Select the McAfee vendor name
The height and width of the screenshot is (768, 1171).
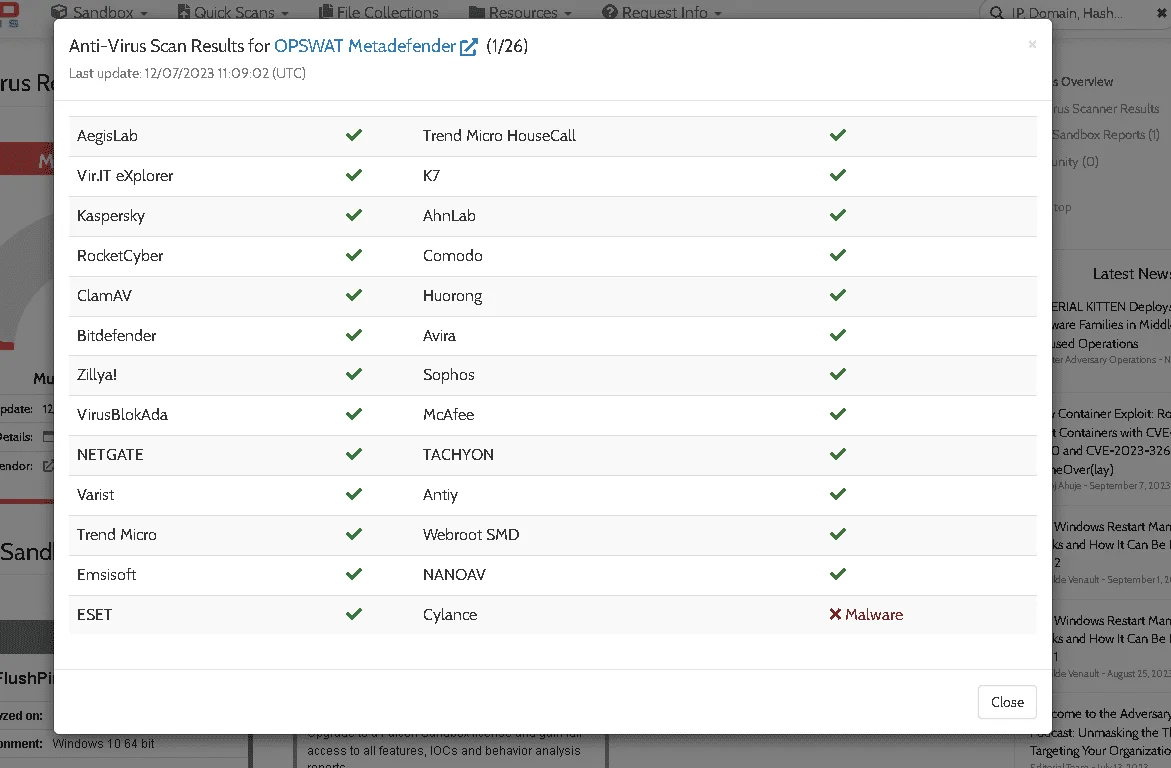point(448,415)
